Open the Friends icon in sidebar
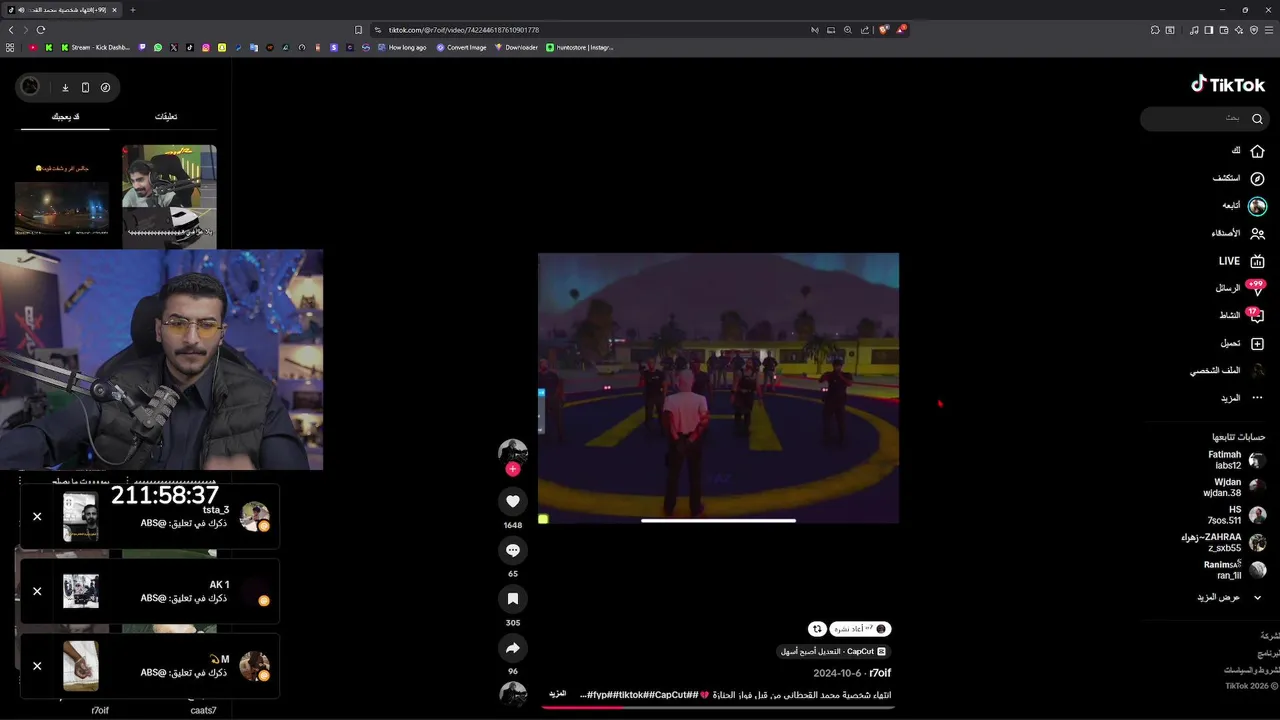The width and height of the screenshot is (1280, 720). coord(1257,233)
